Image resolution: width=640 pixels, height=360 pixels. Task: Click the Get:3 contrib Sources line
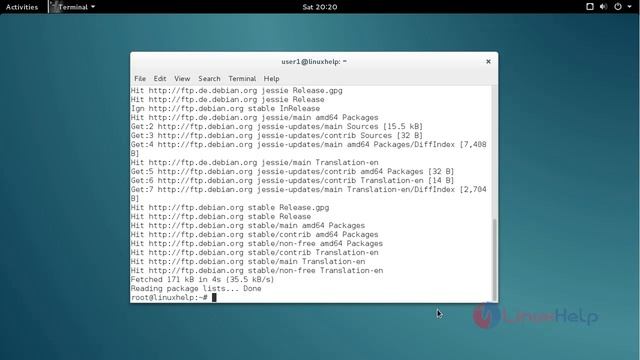click(x=277, y=136)
